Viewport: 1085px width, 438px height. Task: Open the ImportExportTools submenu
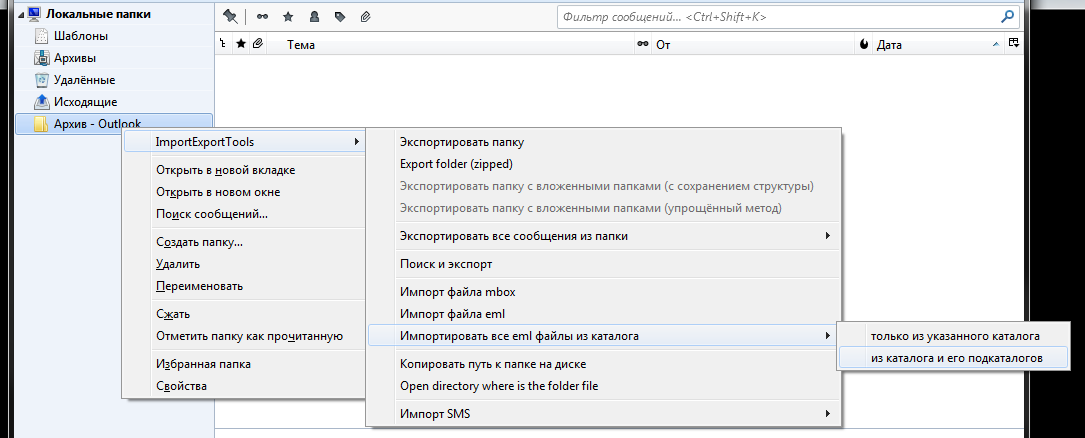coord(244,142)
